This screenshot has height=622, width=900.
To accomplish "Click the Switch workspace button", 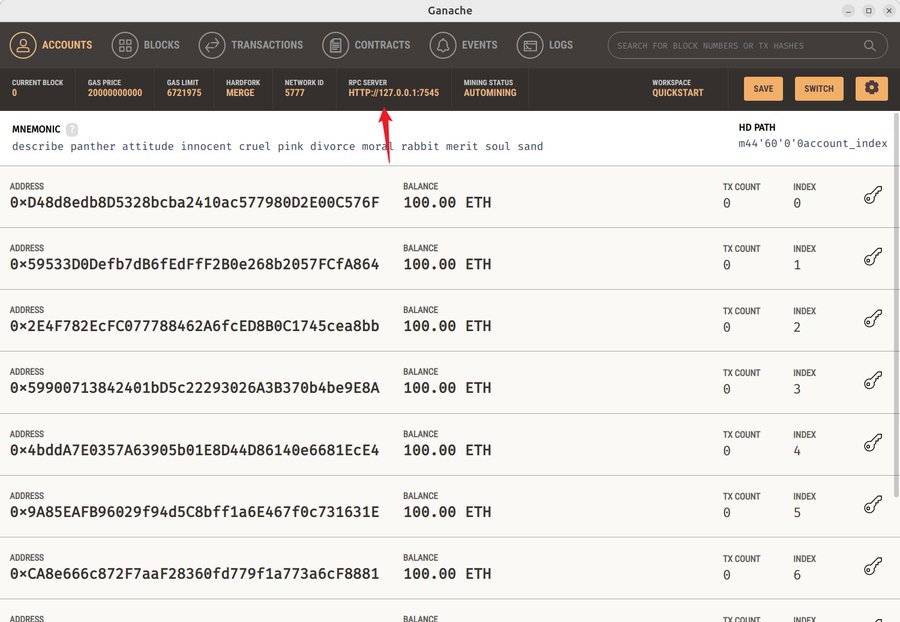I will (x=818, y=89).
